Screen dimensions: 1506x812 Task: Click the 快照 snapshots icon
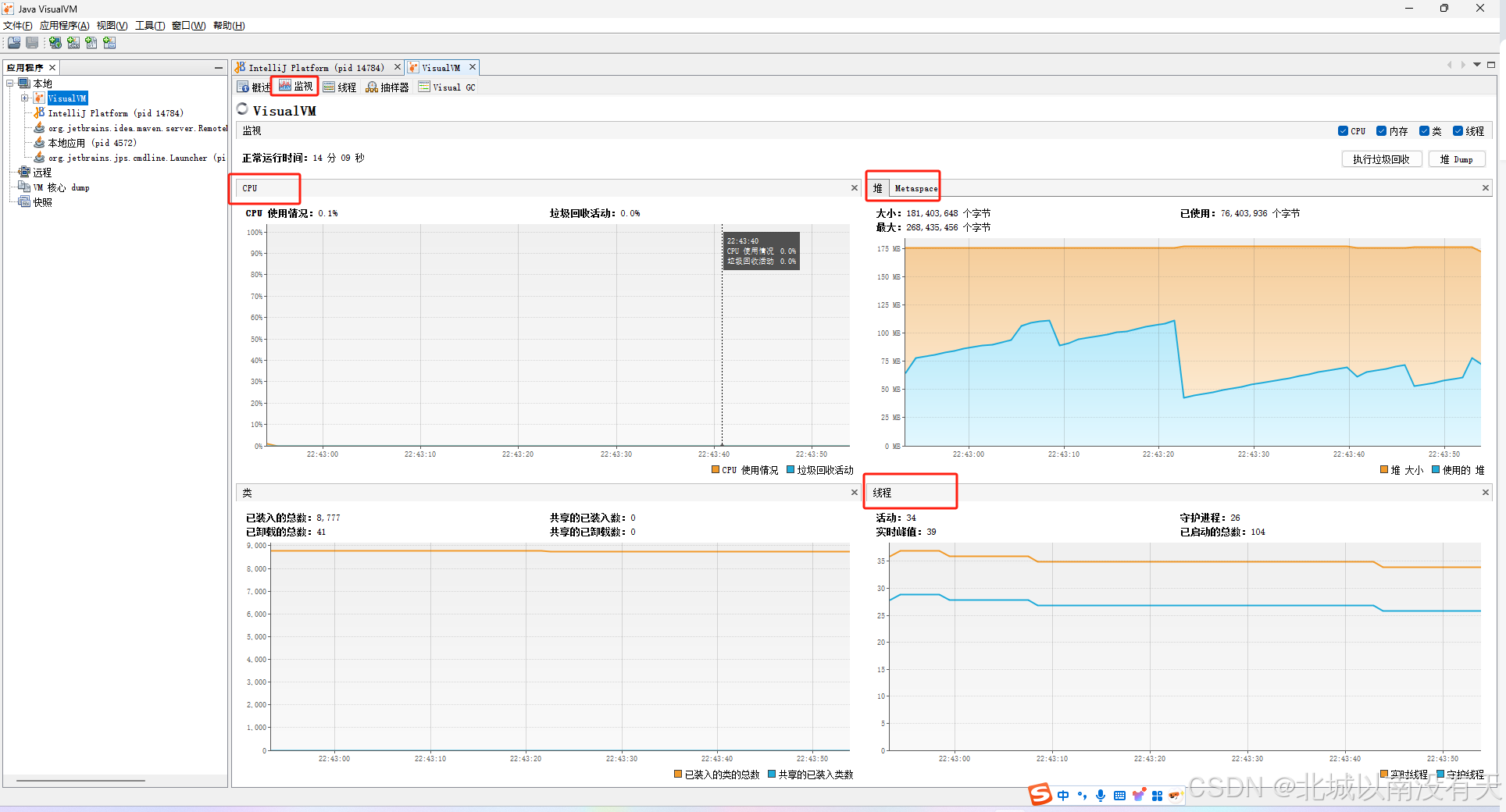(x=24, y=202)
